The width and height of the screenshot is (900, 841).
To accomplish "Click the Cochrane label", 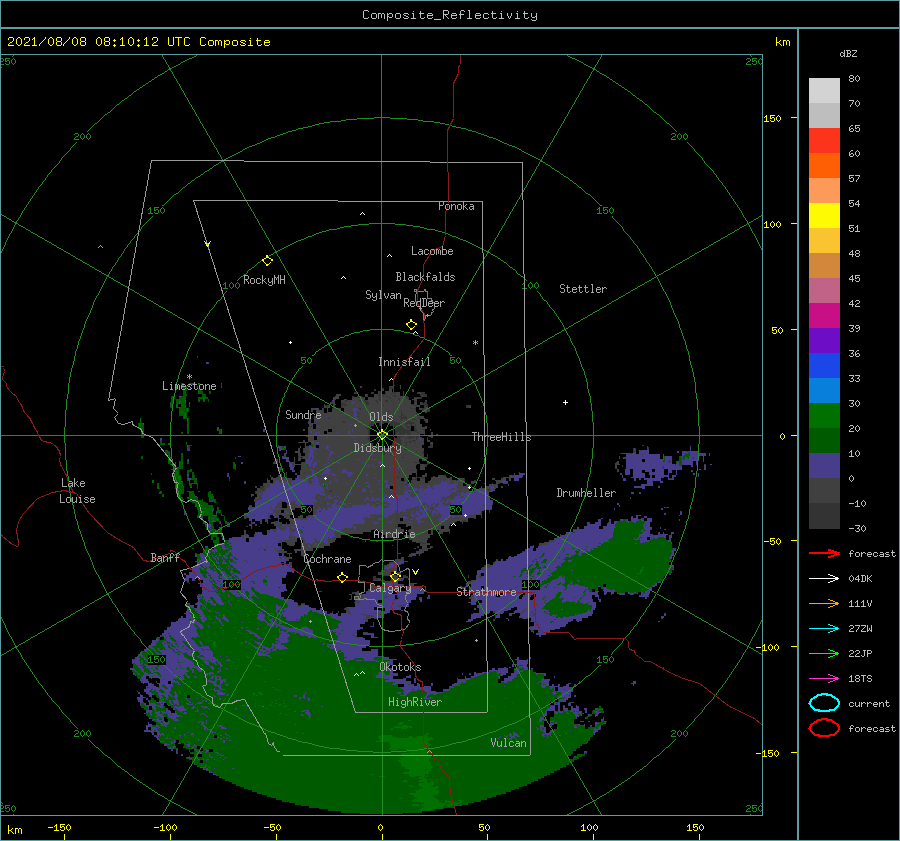I will click(327, 559).
